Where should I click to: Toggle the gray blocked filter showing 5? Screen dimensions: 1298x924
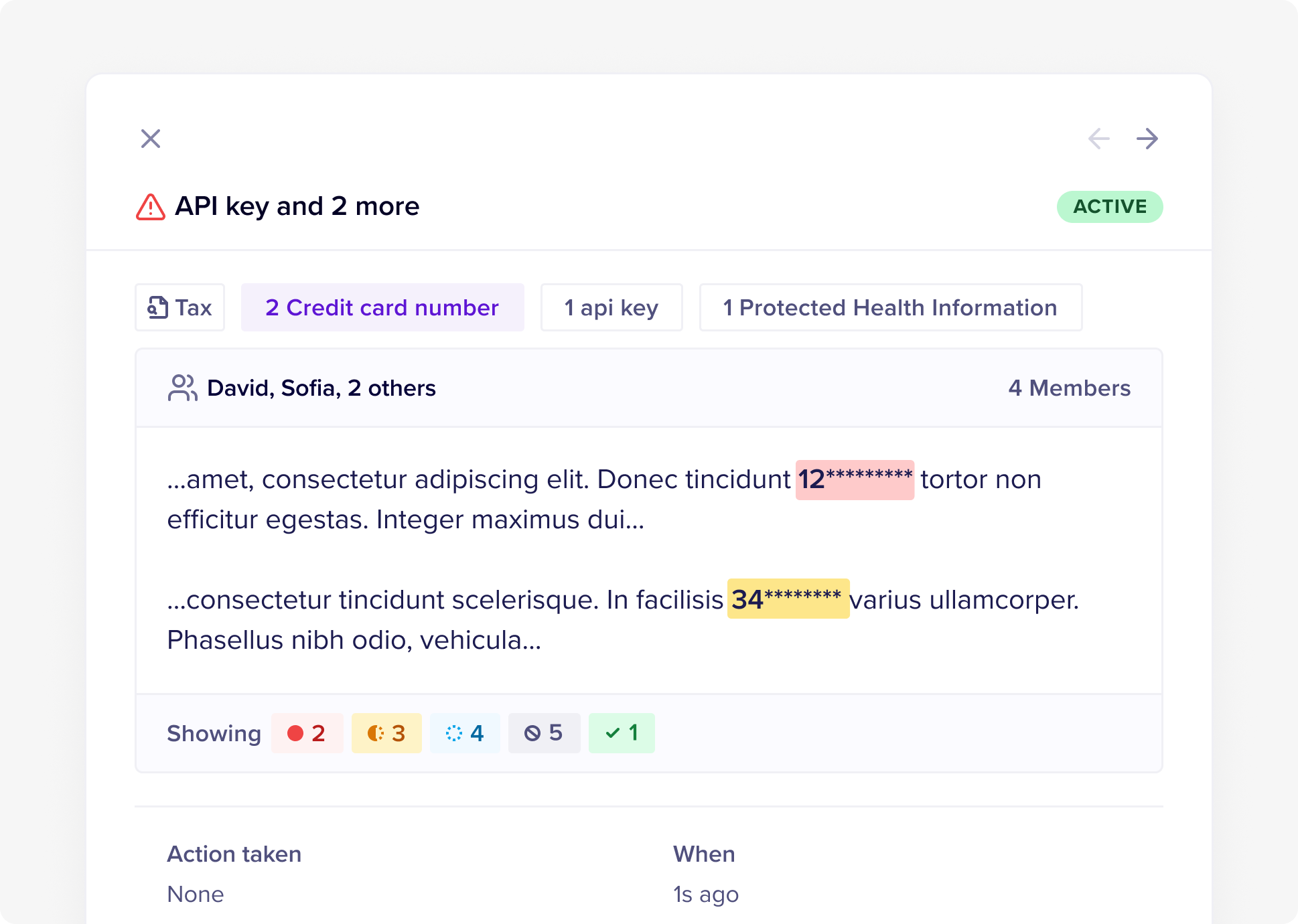[x=544, y=733]
